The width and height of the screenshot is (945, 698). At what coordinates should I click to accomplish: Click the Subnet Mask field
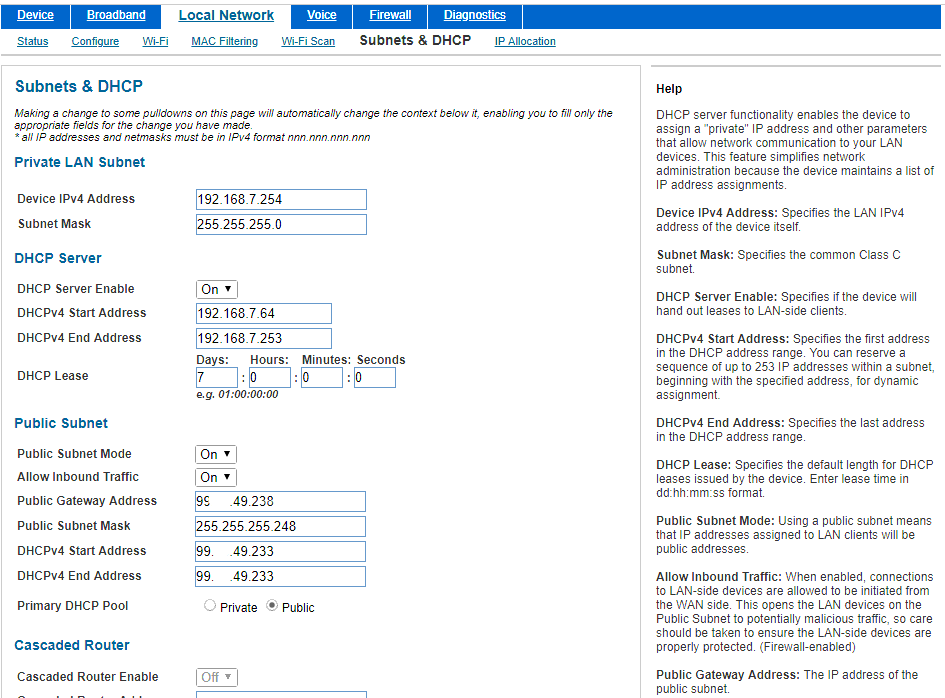[x=281, y=224]
